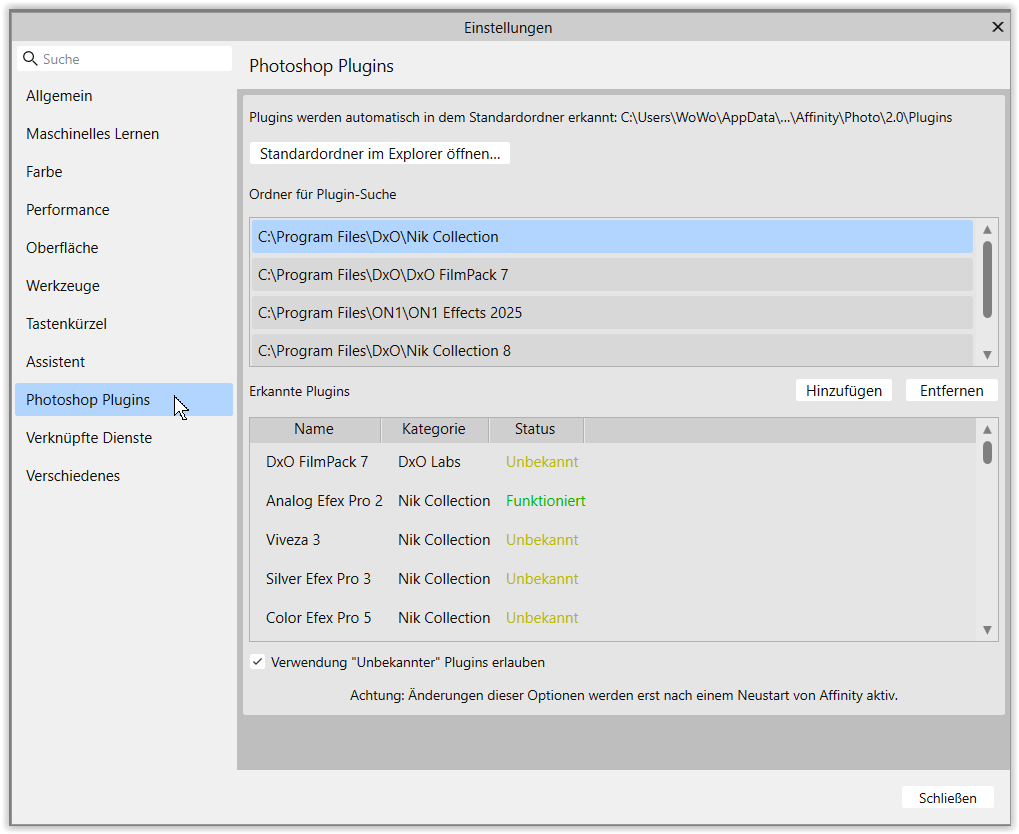Screen dimensions: 1019x834
Task: Click the Schließen button
Action: tap(948, 798)
